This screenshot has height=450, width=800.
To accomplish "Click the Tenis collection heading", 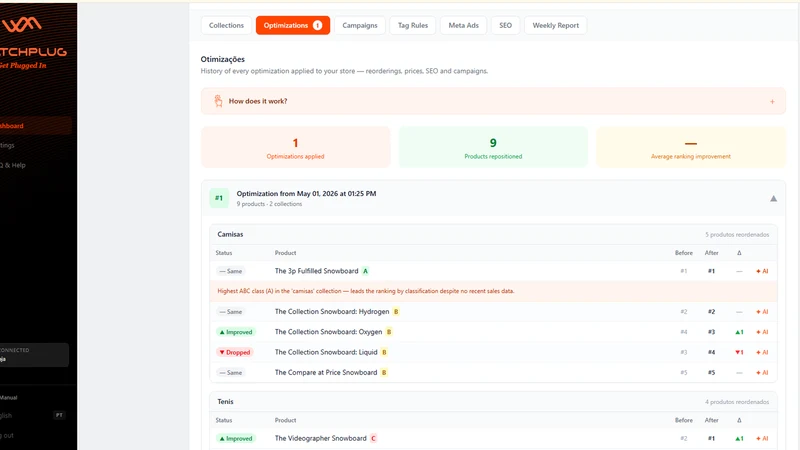I will point(225,402).
